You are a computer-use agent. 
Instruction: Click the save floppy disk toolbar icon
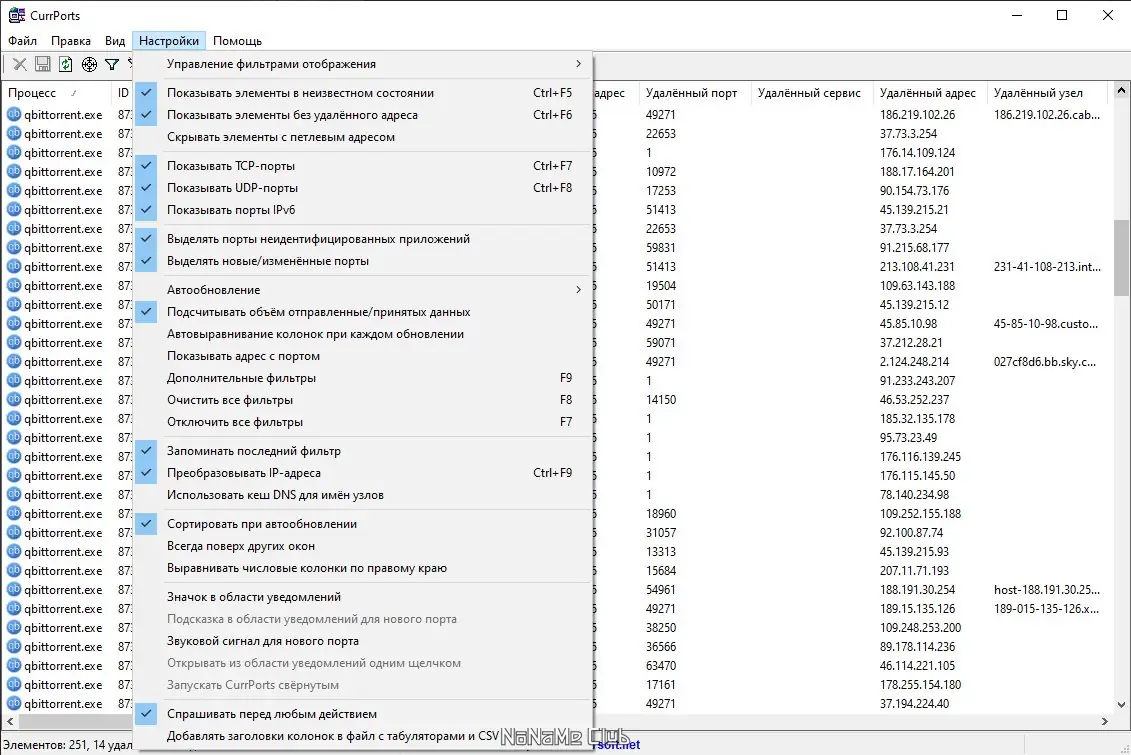coord(43,64)
